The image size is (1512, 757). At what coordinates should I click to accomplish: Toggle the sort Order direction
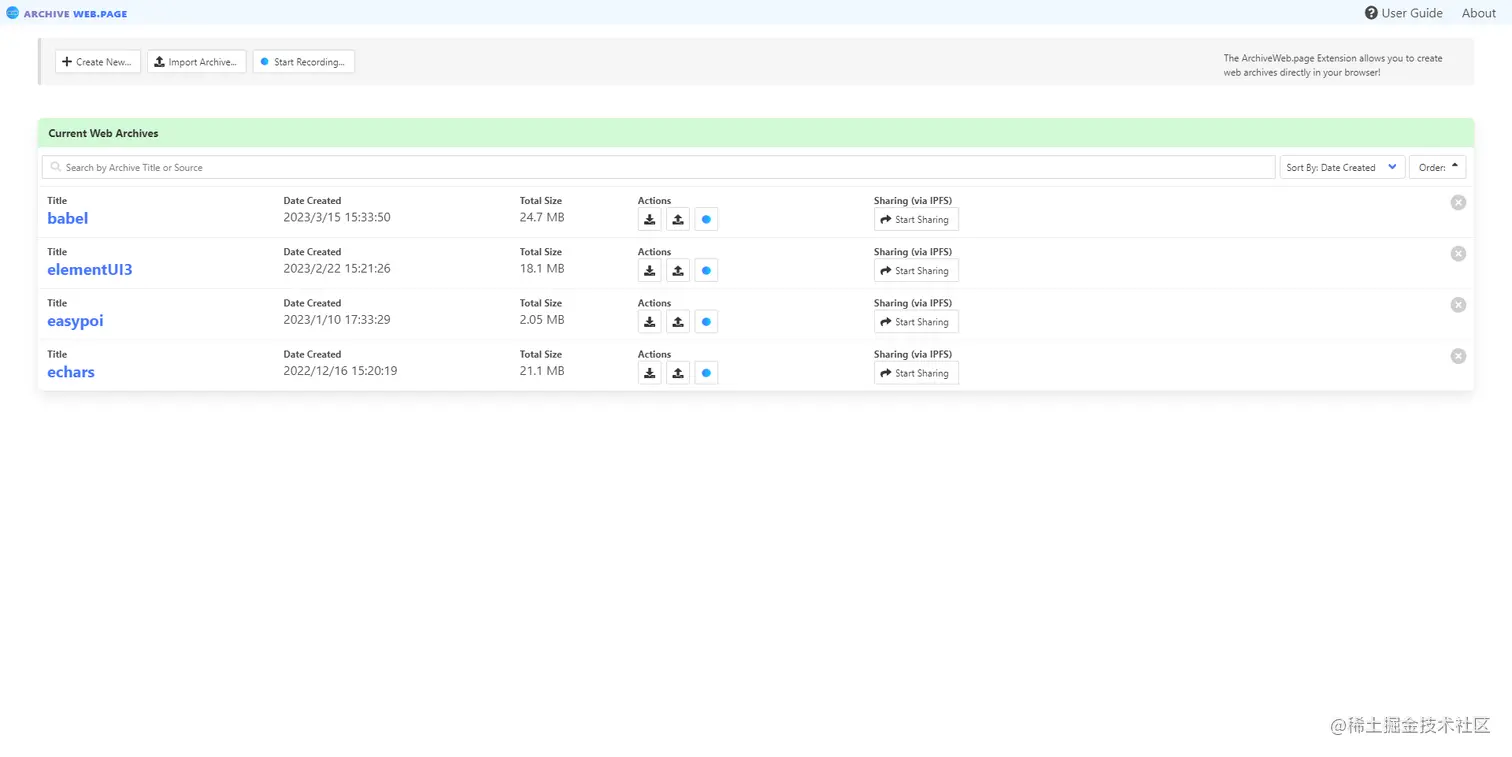click(x=1437, y=167)
